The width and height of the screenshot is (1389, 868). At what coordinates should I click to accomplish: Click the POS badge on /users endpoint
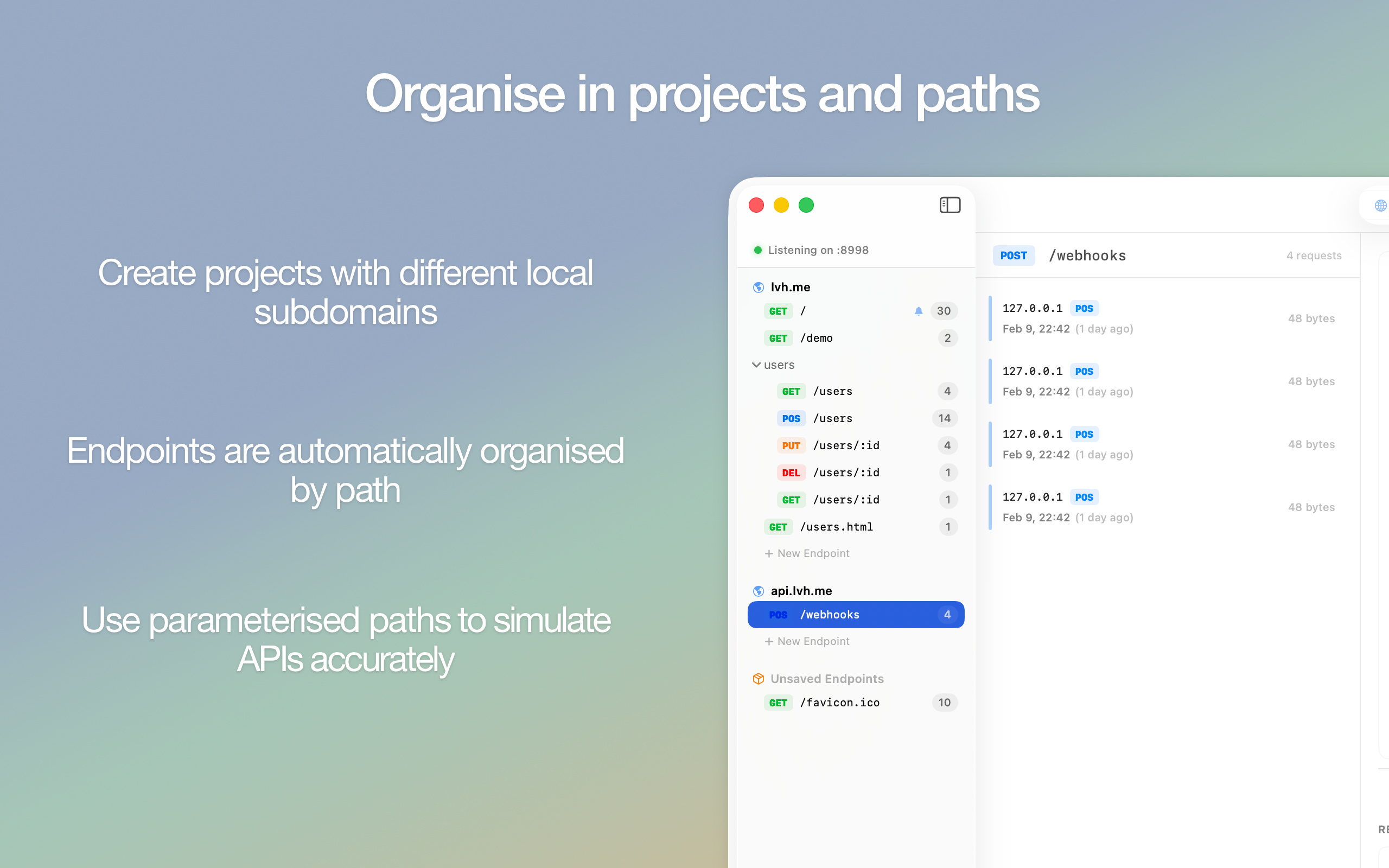(791, 418)
